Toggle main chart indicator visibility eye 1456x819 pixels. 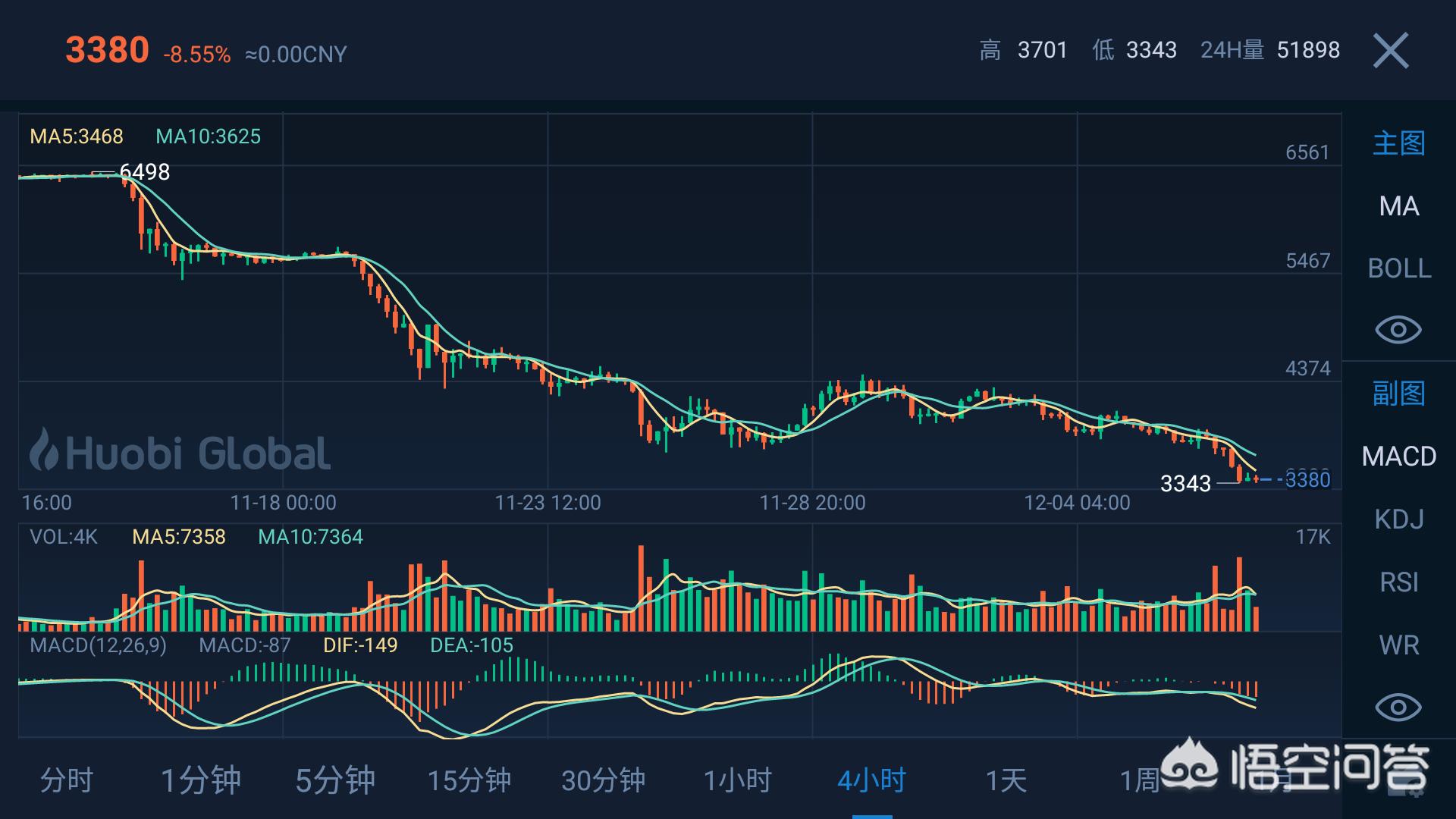point(1398,330)
